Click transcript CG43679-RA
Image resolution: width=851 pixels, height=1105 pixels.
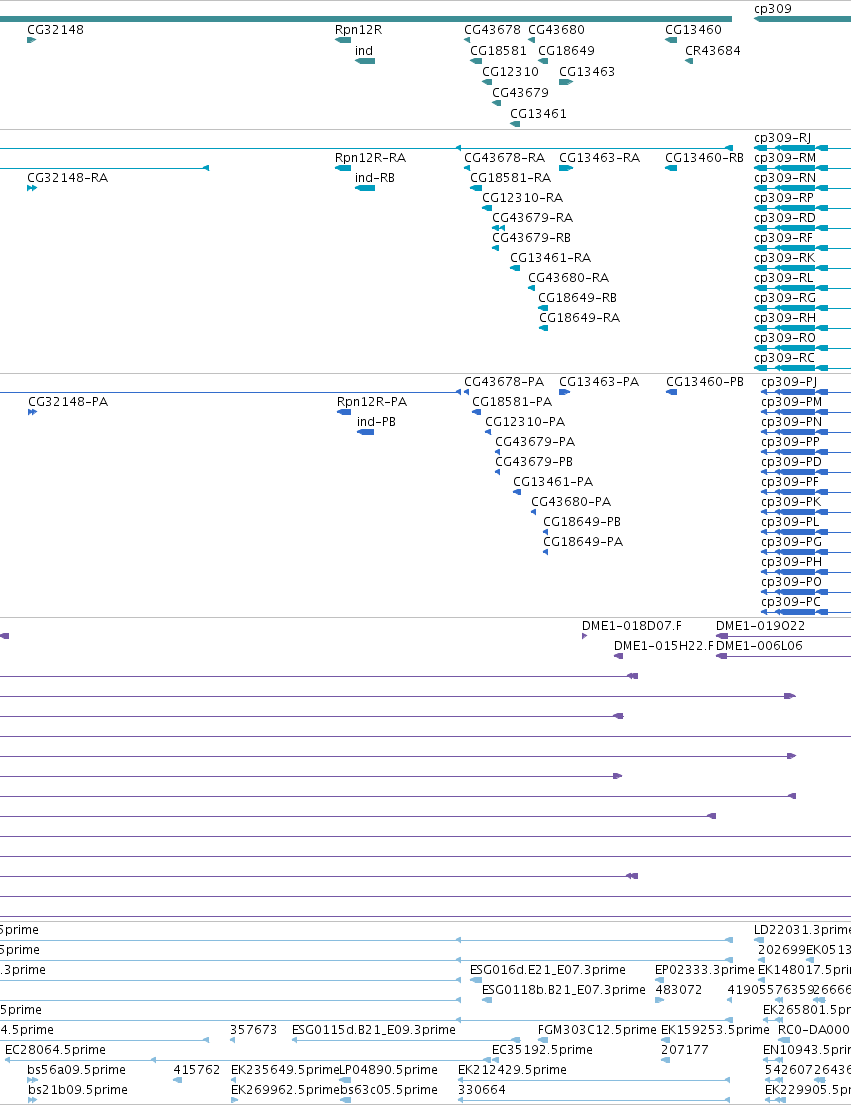533,218
